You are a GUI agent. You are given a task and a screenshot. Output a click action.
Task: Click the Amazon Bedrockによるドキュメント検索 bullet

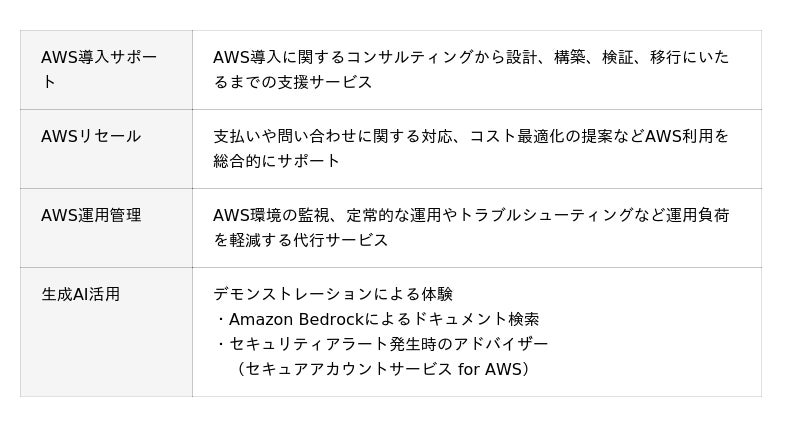coord(377,319)
